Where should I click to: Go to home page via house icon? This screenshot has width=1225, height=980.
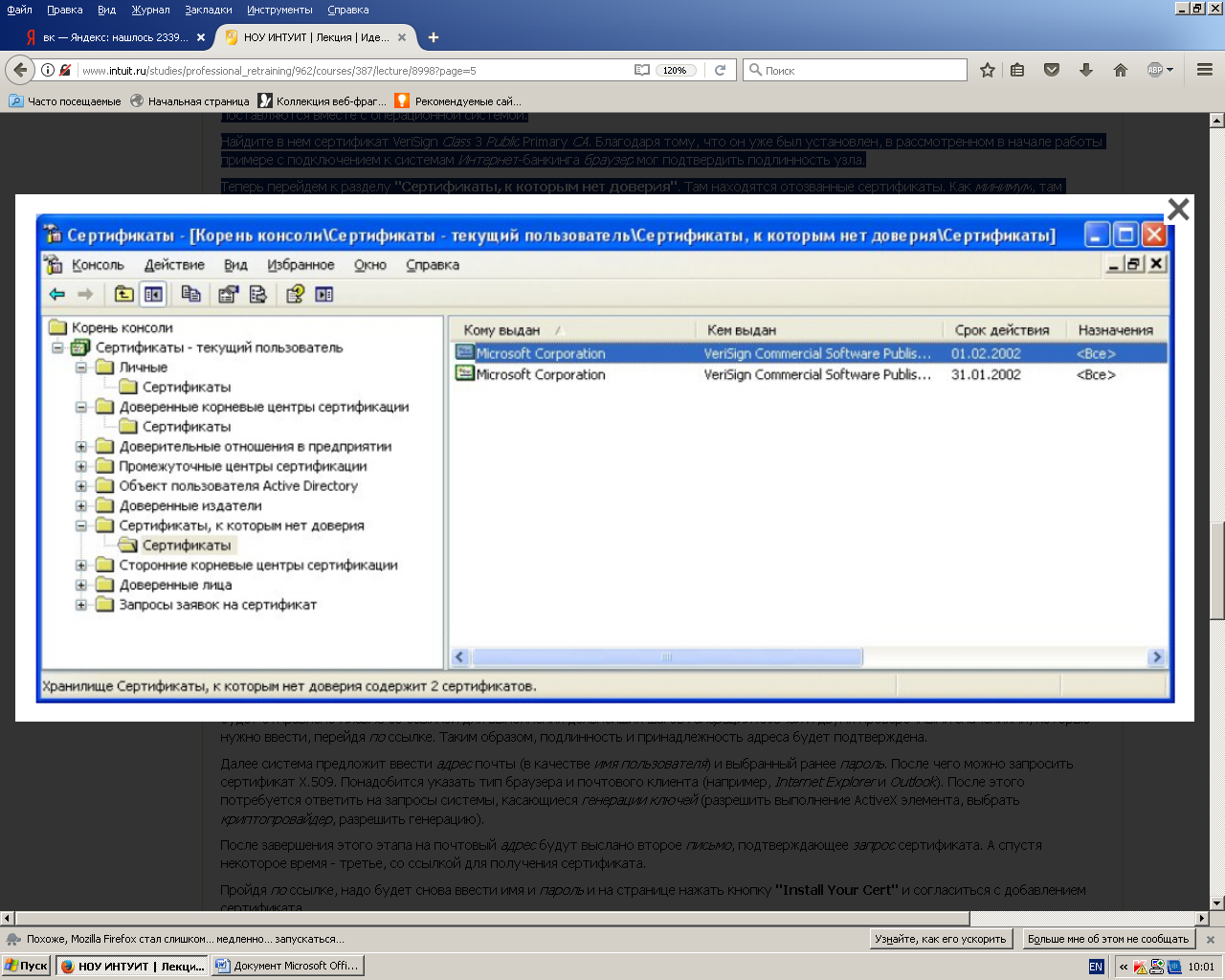click(x=1121, y=70)
